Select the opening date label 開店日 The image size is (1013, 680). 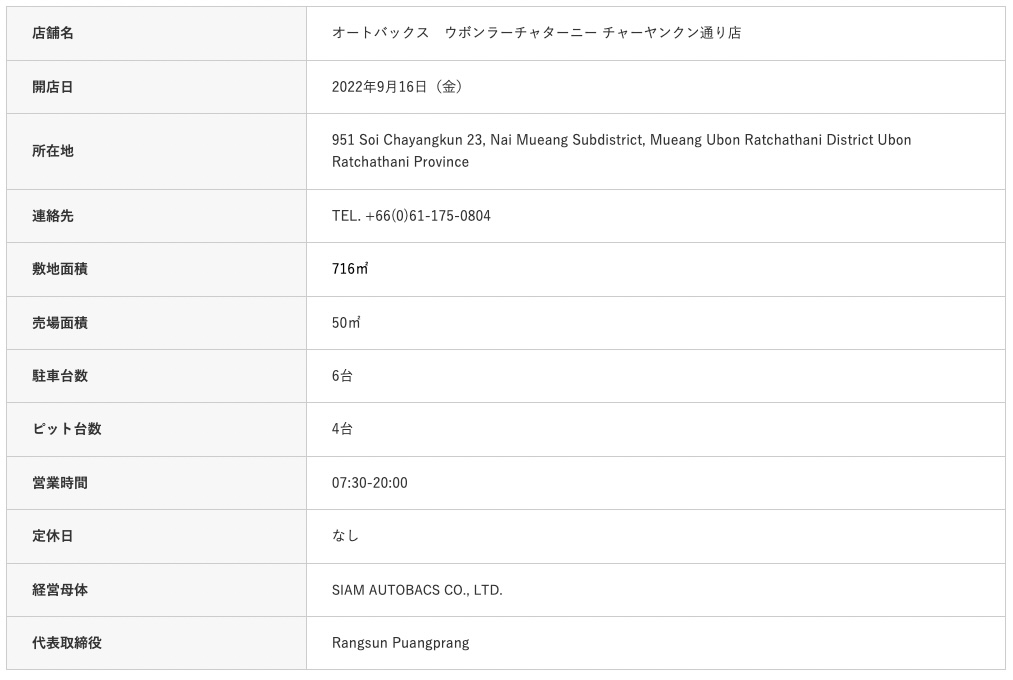pos(53,87)
